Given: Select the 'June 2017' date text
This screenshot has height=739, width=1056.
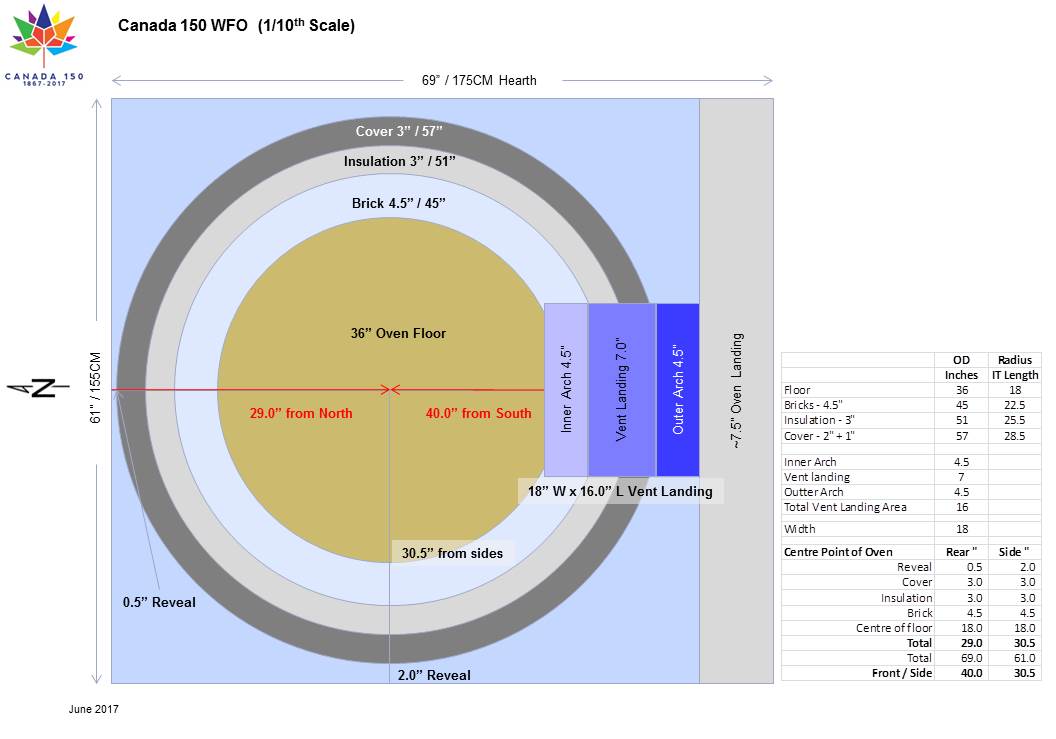Looking at the screenshot, I should pyautogui.click(x=94, y=709).
